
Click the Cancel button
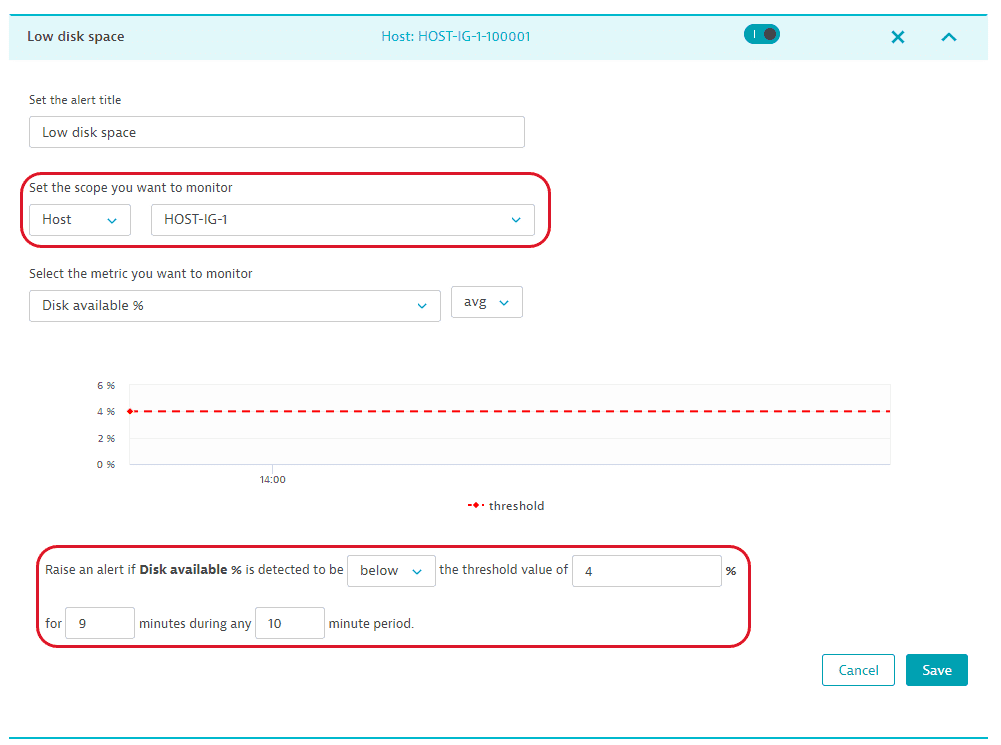pos(858,670)
